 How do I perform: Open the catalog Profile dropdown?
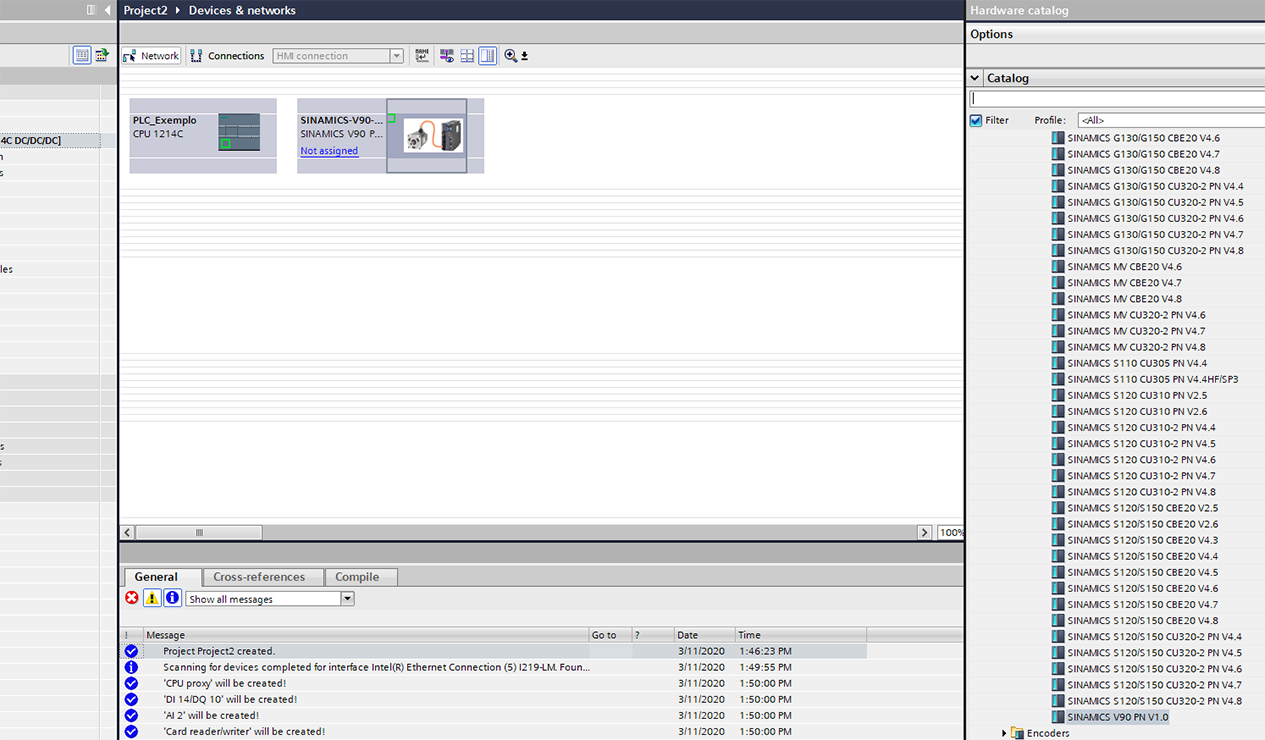[x=1170, y=120]
